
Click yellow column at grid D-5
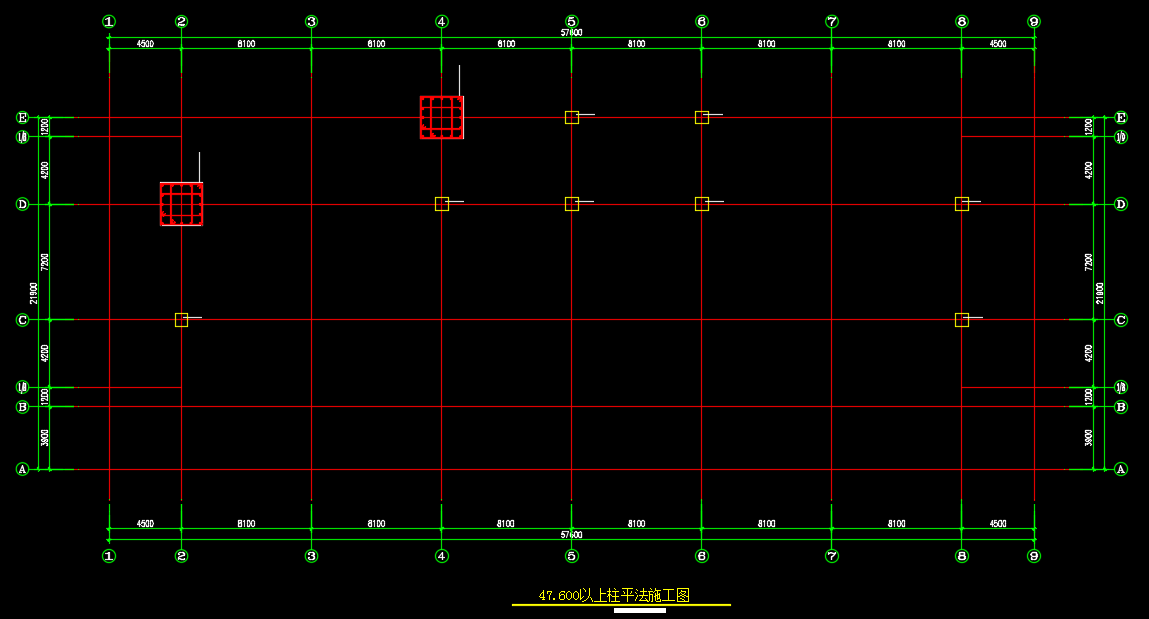[571, 204]
